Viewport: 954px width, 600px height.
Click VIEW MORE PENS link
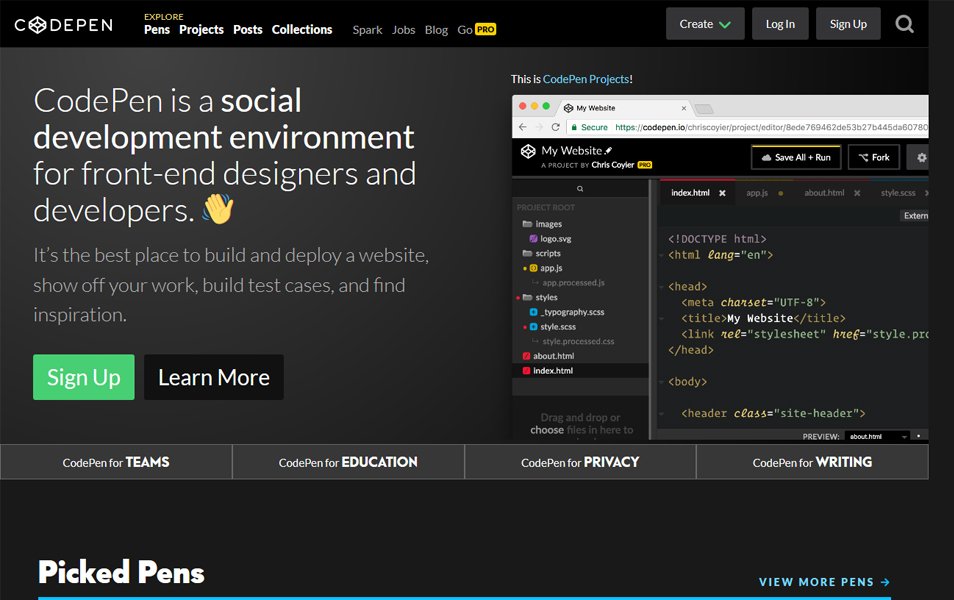click(824, 582)
